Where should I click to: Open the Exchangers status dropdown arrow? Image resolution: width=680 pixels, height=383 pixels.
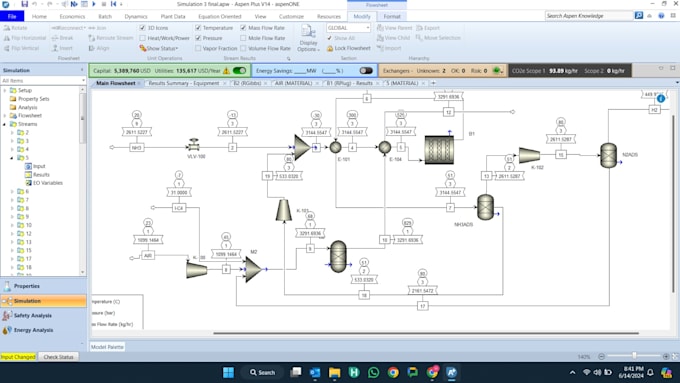tap(502, 72)
